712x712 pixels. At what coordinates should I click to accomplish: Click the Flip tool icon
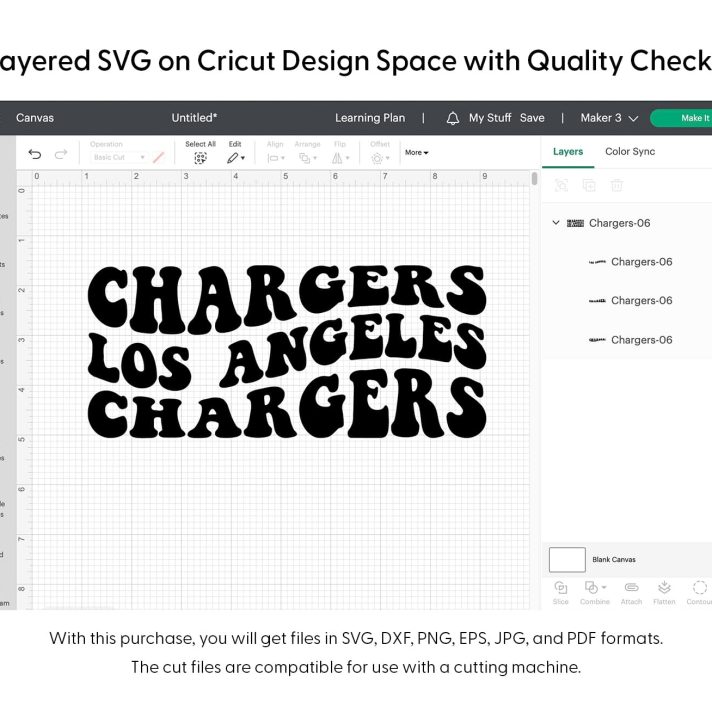pyautogui.click(x=337, y=158)
